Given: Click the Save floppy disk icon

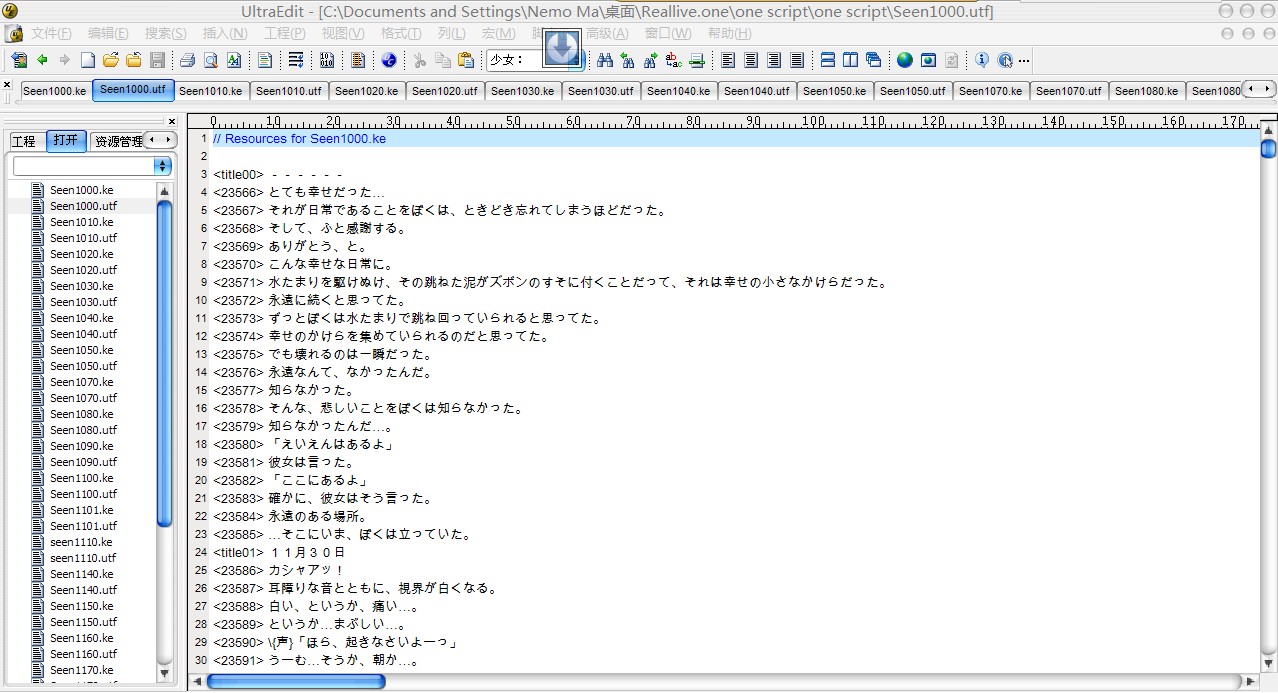Looking at the screenshot, I should [157, 60].
